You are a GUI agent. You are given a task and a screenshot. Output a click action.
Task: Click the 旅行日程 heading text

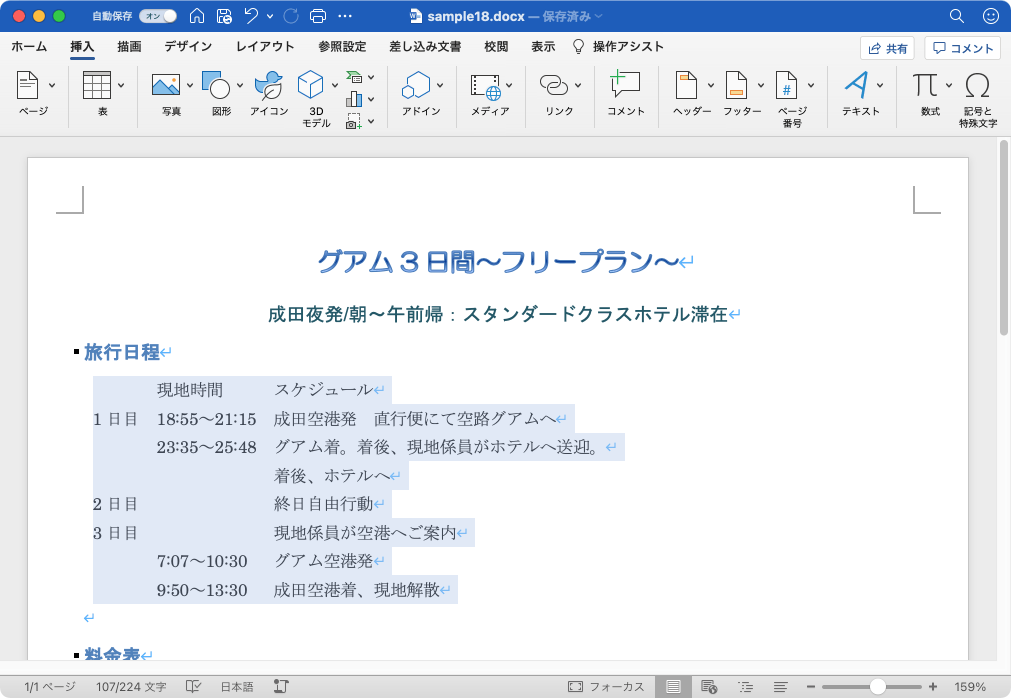click(x=121, y=352)
